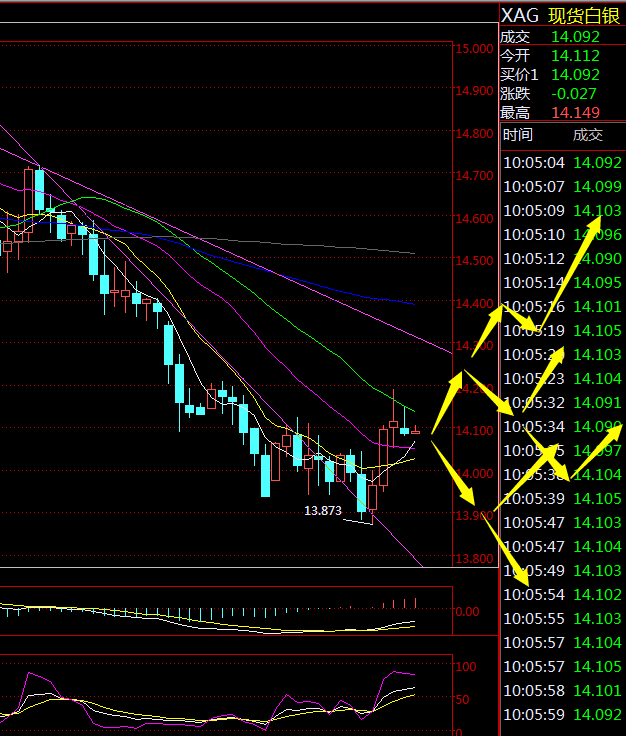
Task: Select the 10:05:59 tick time
Action: coord(534,714)
